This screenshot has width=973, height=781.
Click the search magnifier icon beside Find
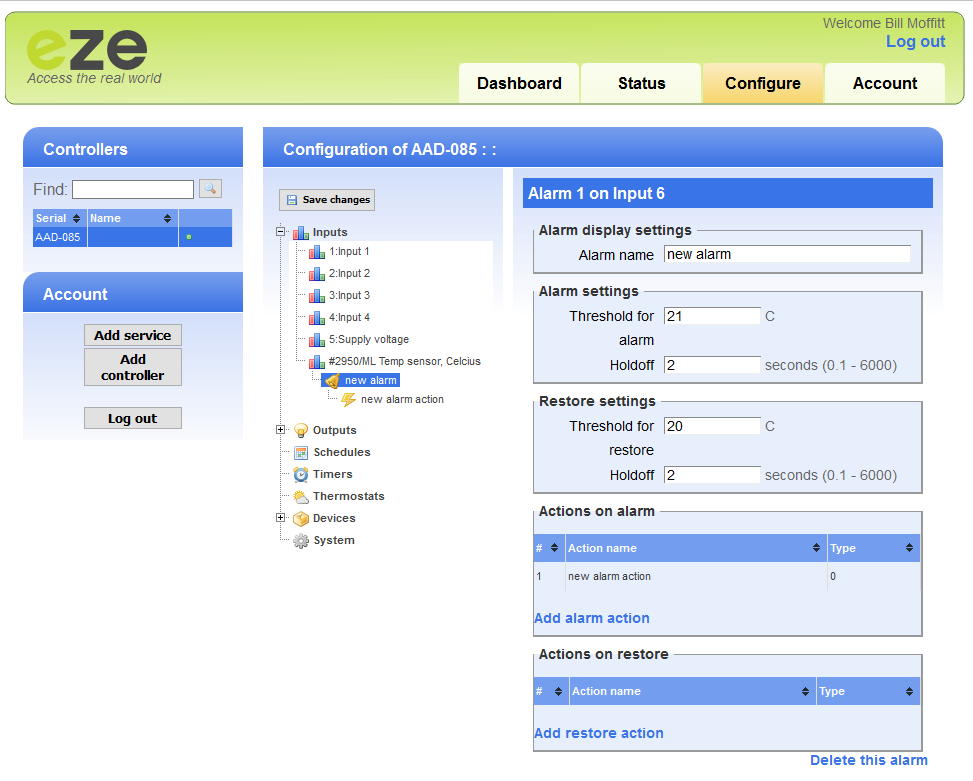210,188
